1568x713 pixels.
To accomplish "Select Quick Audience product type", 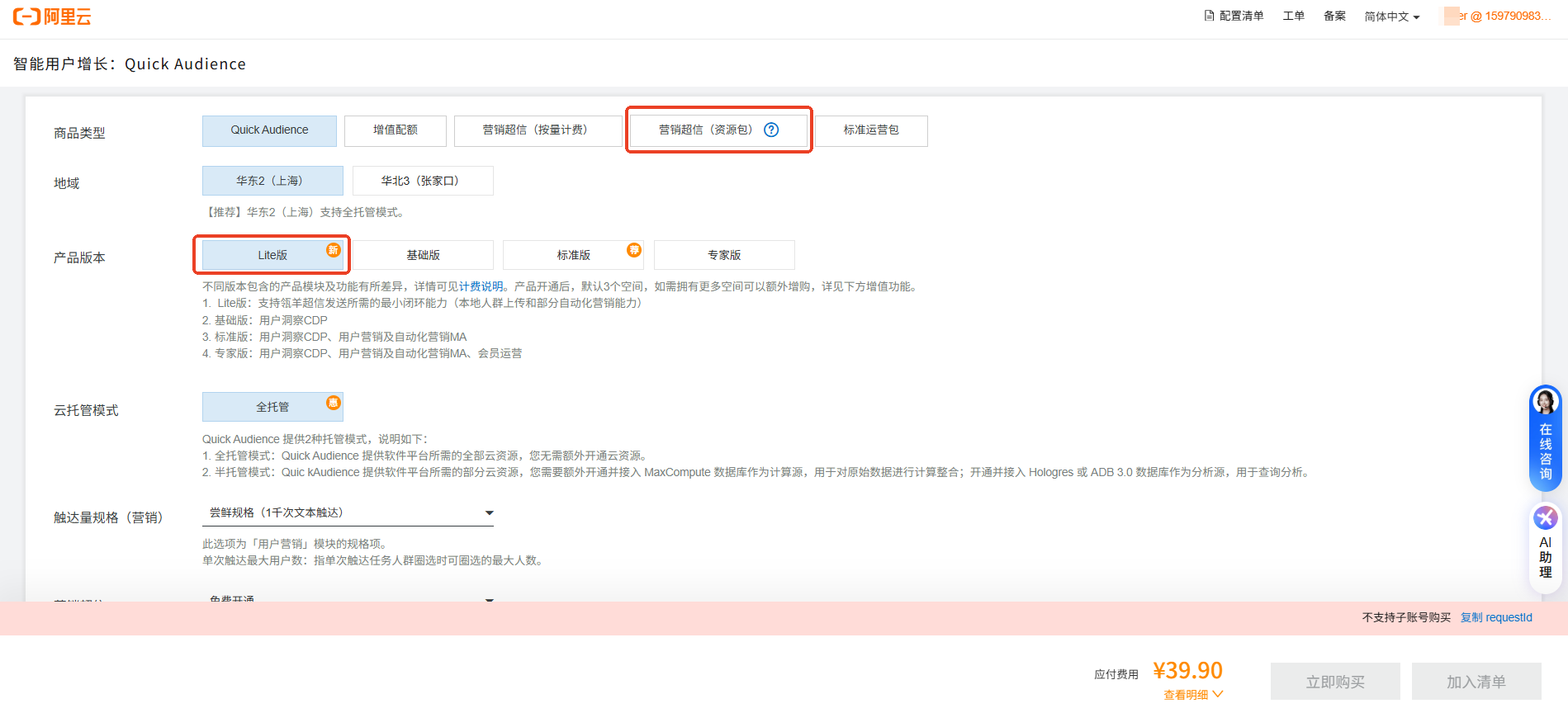I will pos(269,130).
